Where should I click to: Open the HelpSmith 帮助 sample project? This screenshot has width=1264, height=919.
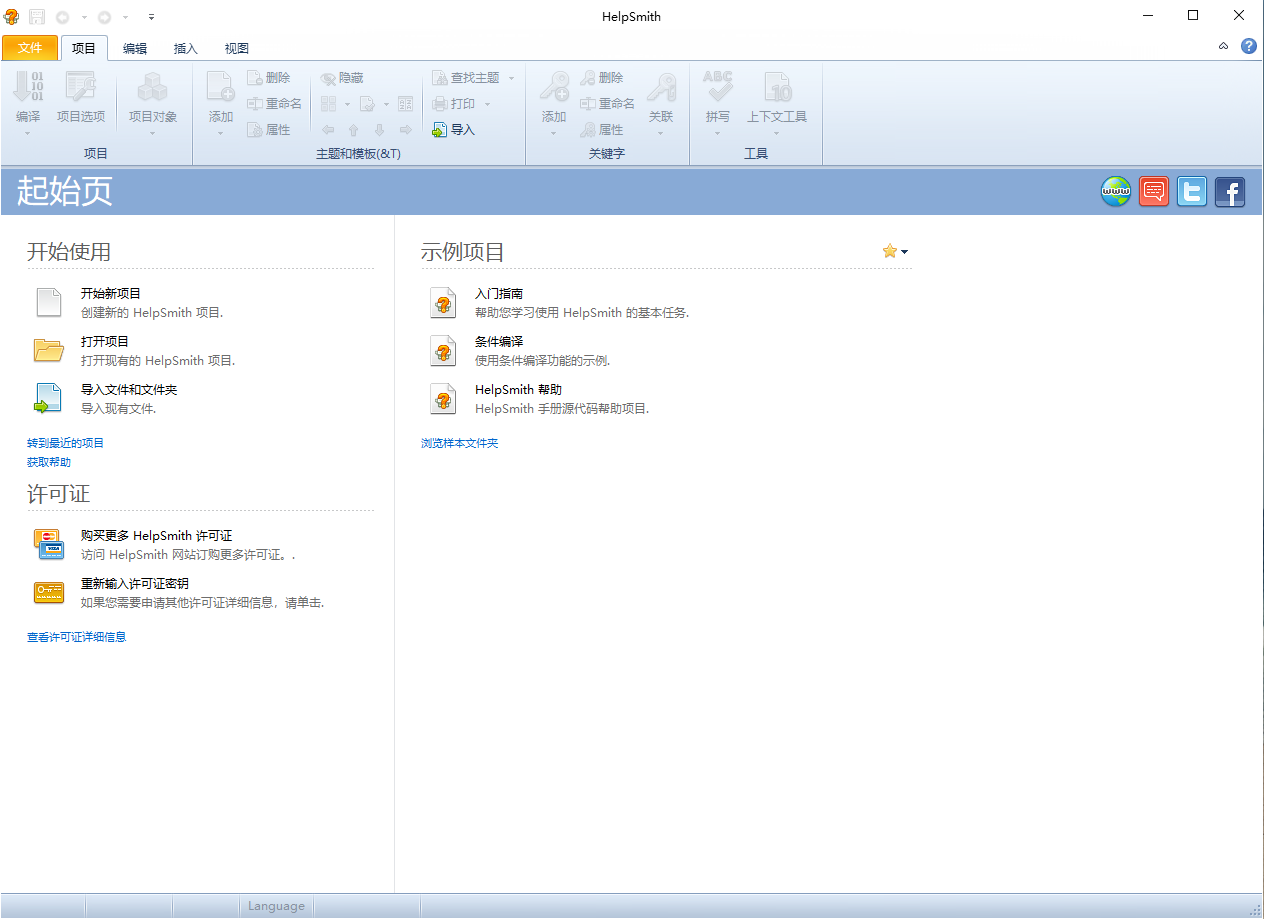(518, 389)
